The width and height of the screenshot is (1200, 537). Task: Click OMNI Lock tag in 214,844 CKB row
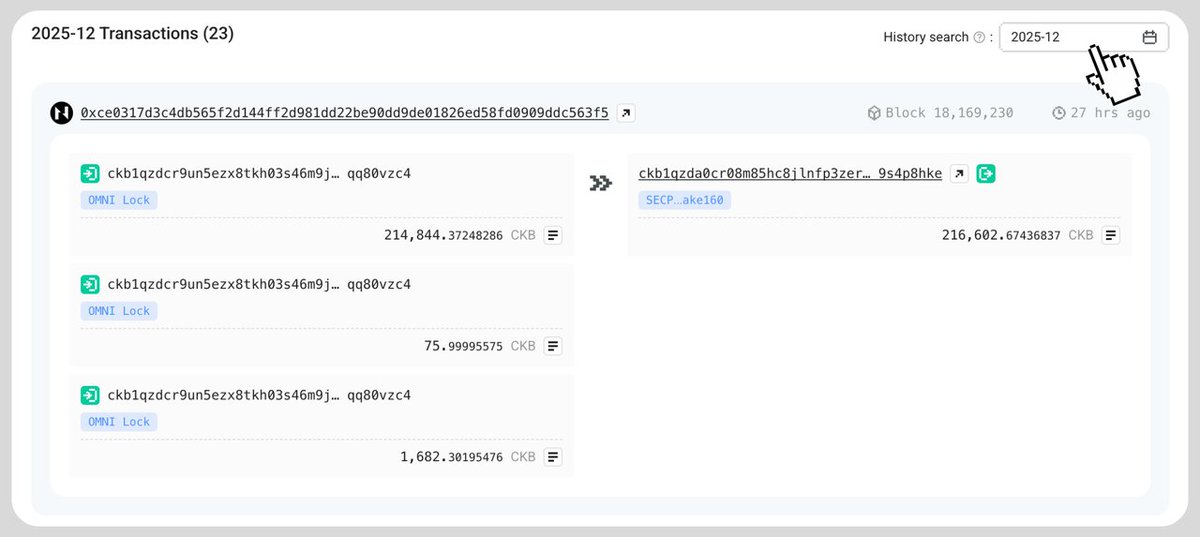pyautogui.click(x=119, y=200)
